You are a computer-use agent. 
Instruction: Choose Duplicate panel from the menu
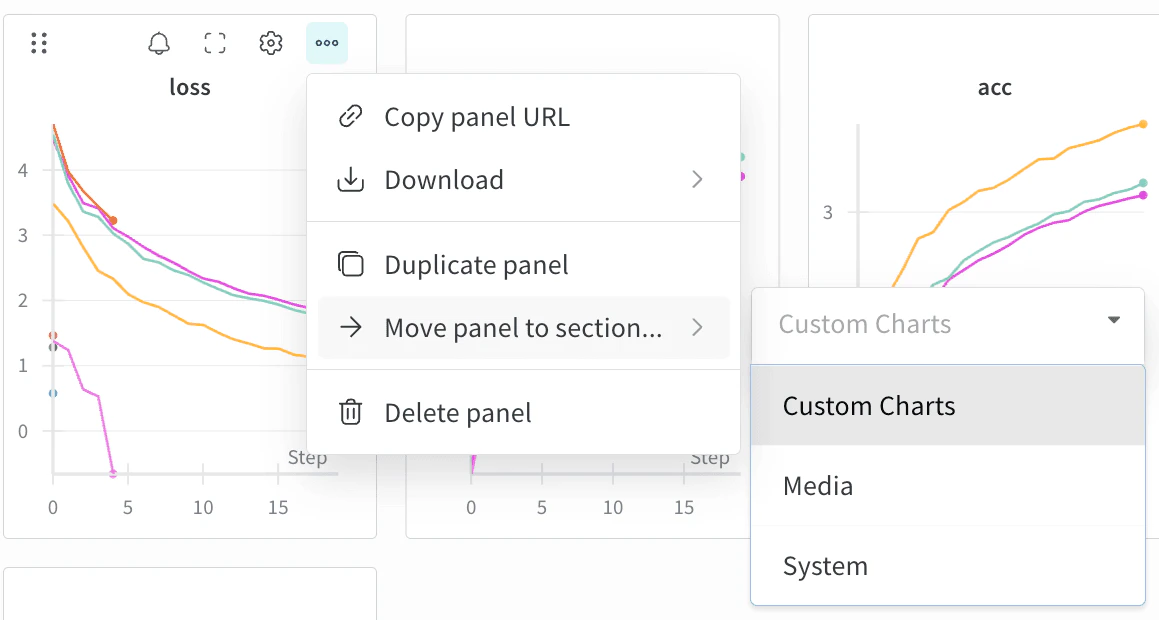click(476, 264)
